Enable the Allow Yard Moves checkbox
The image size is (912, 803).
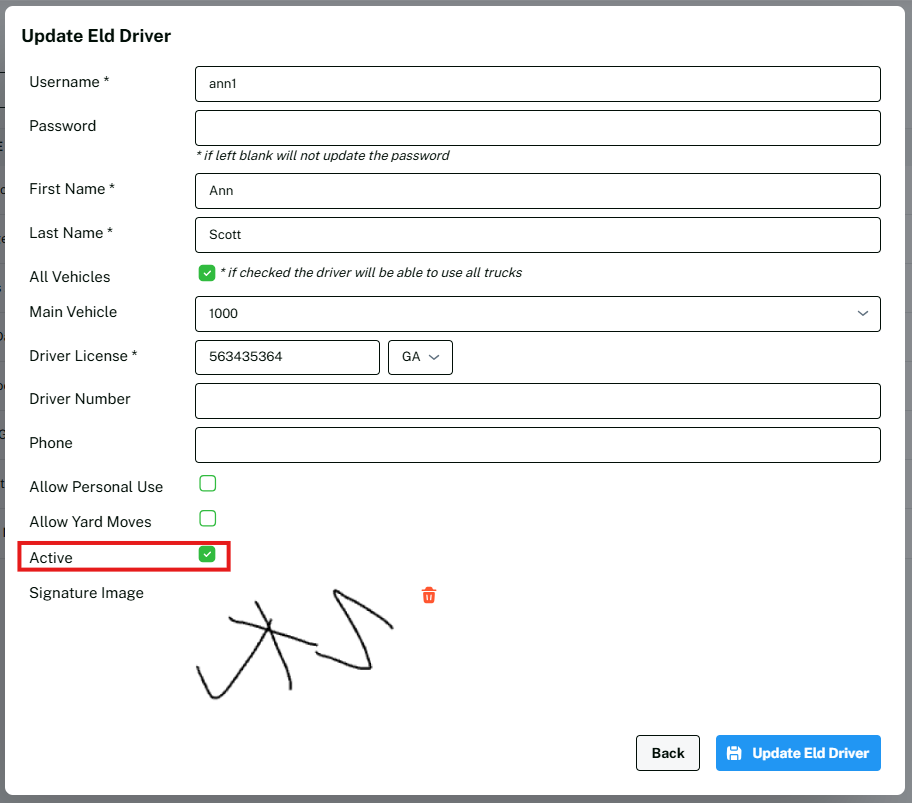[207, 519]
